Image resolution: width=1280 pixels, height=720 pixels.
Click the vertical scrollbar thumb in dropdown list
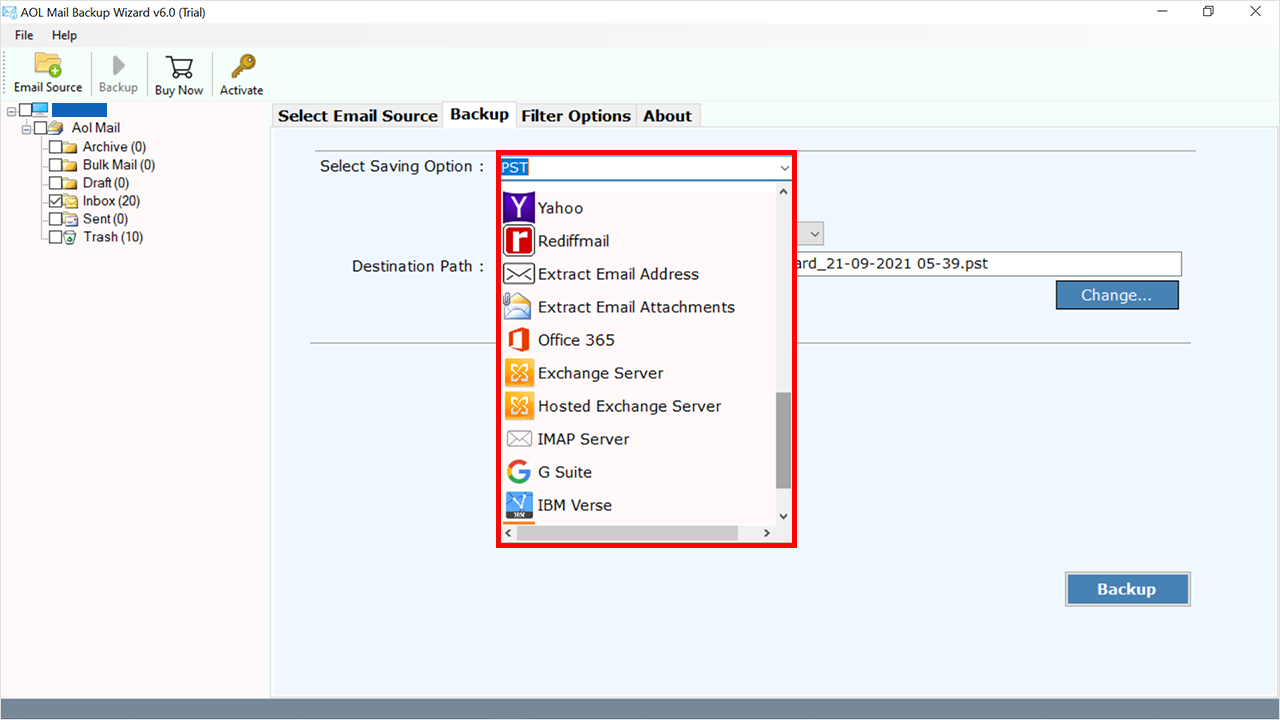pos(783,440)
